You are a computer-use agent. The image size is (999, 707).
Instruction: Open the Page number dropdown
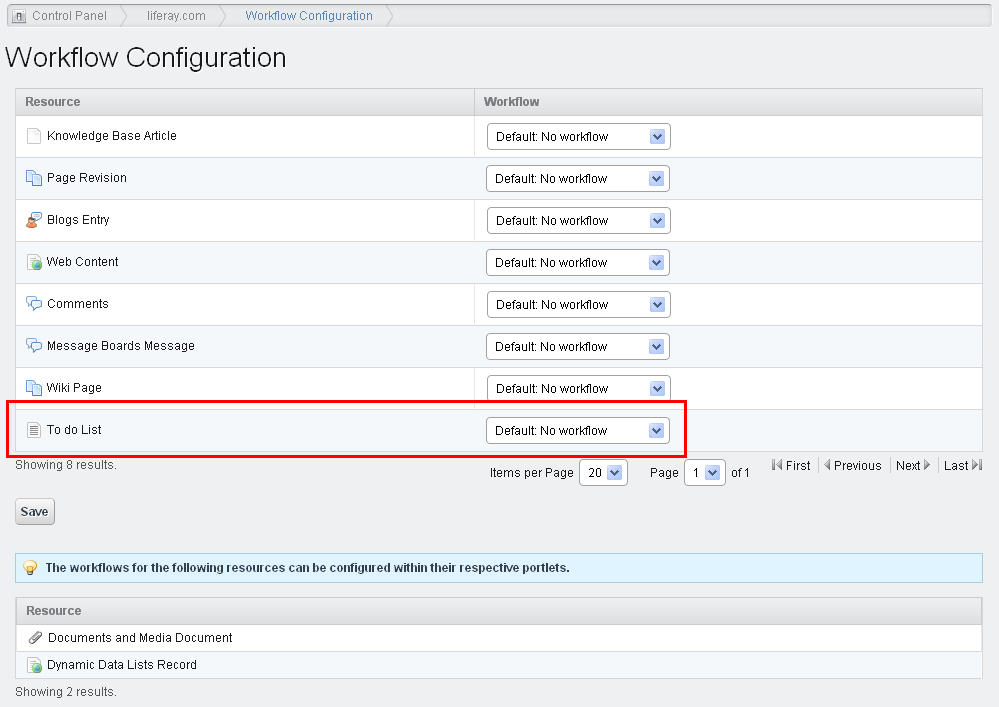705,473
